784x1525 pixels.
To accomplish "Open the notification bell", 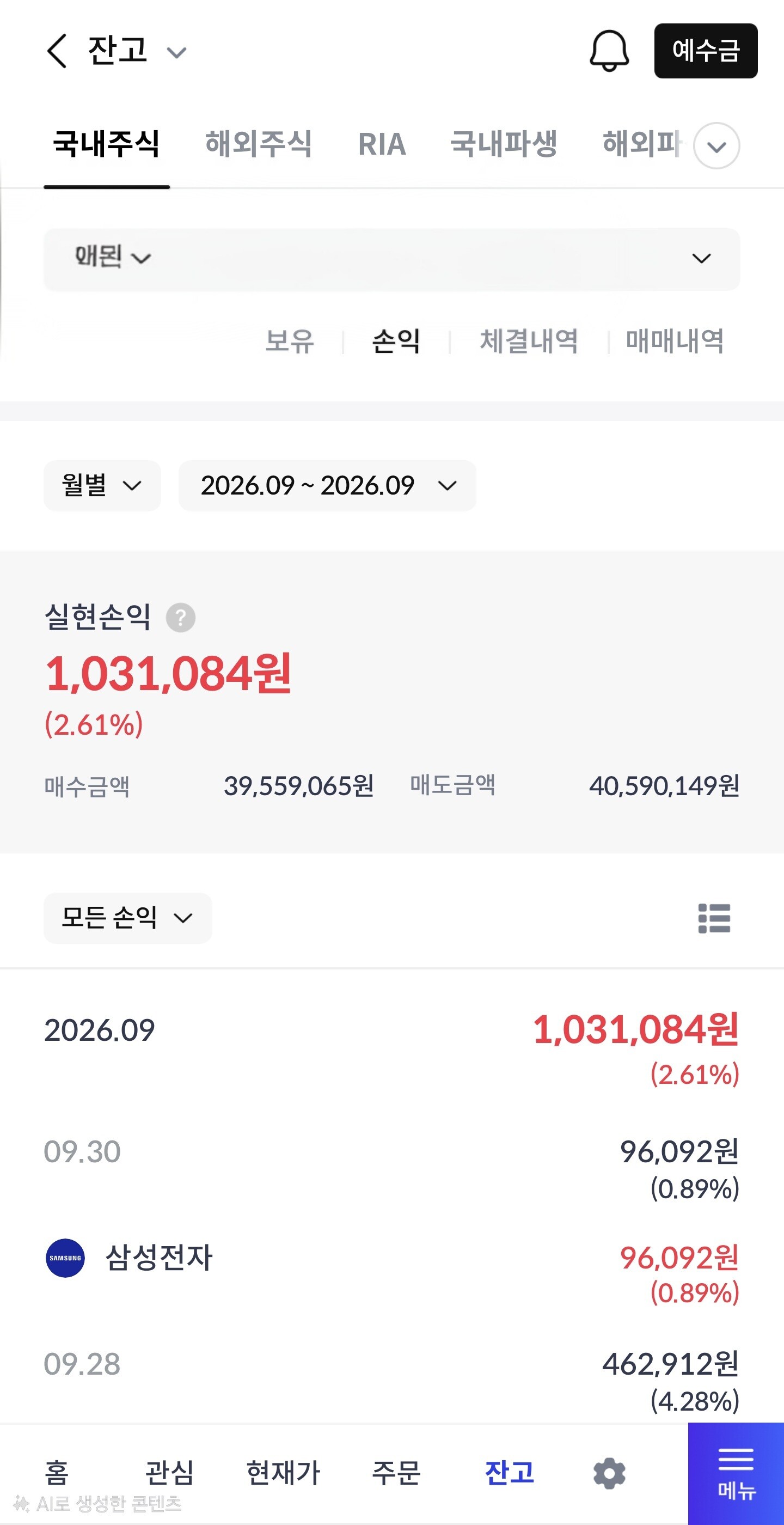I will tap(609, 51).
